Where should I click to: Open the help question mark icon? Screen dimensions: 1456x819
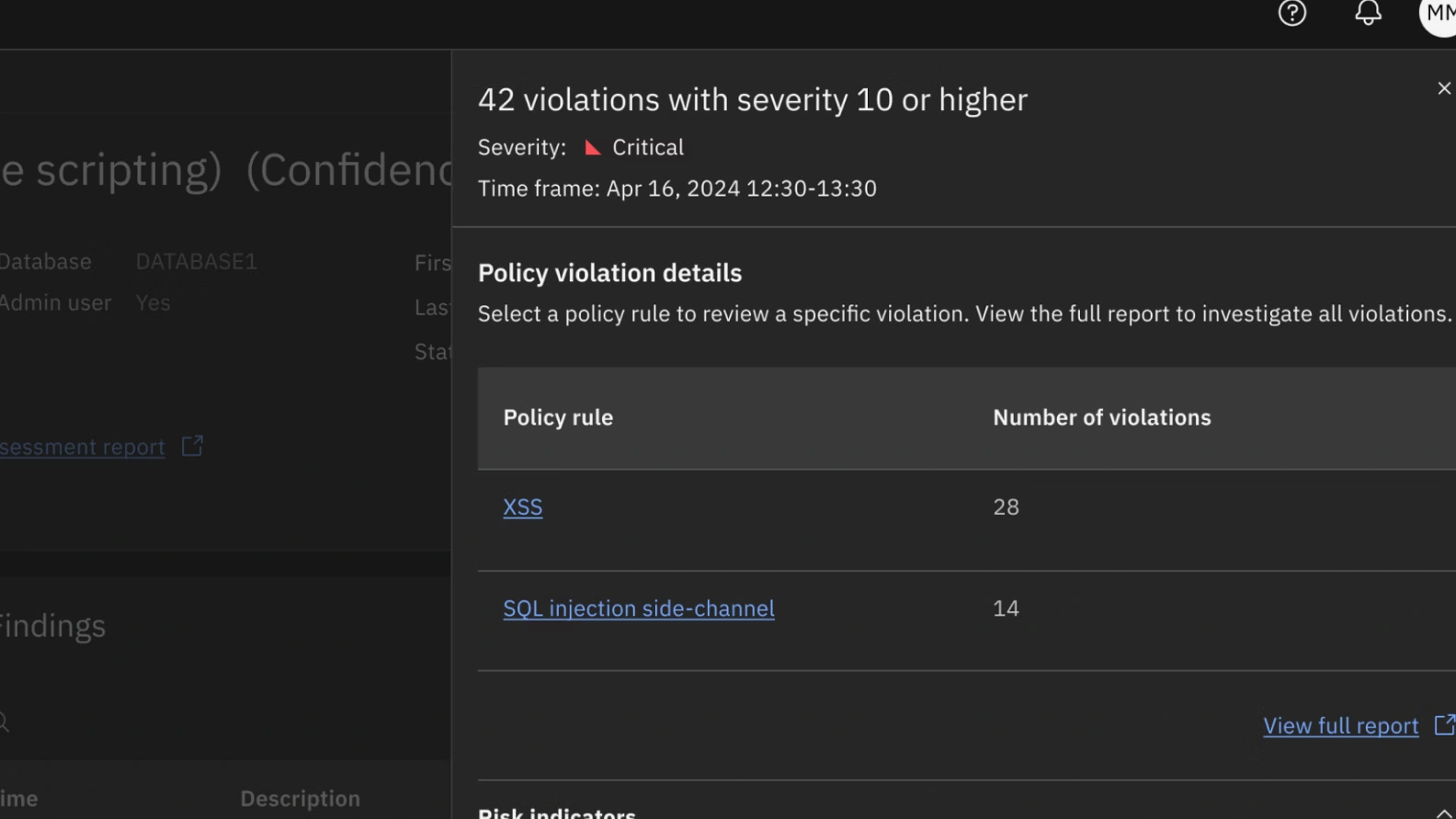click(x=1291, y=13)
